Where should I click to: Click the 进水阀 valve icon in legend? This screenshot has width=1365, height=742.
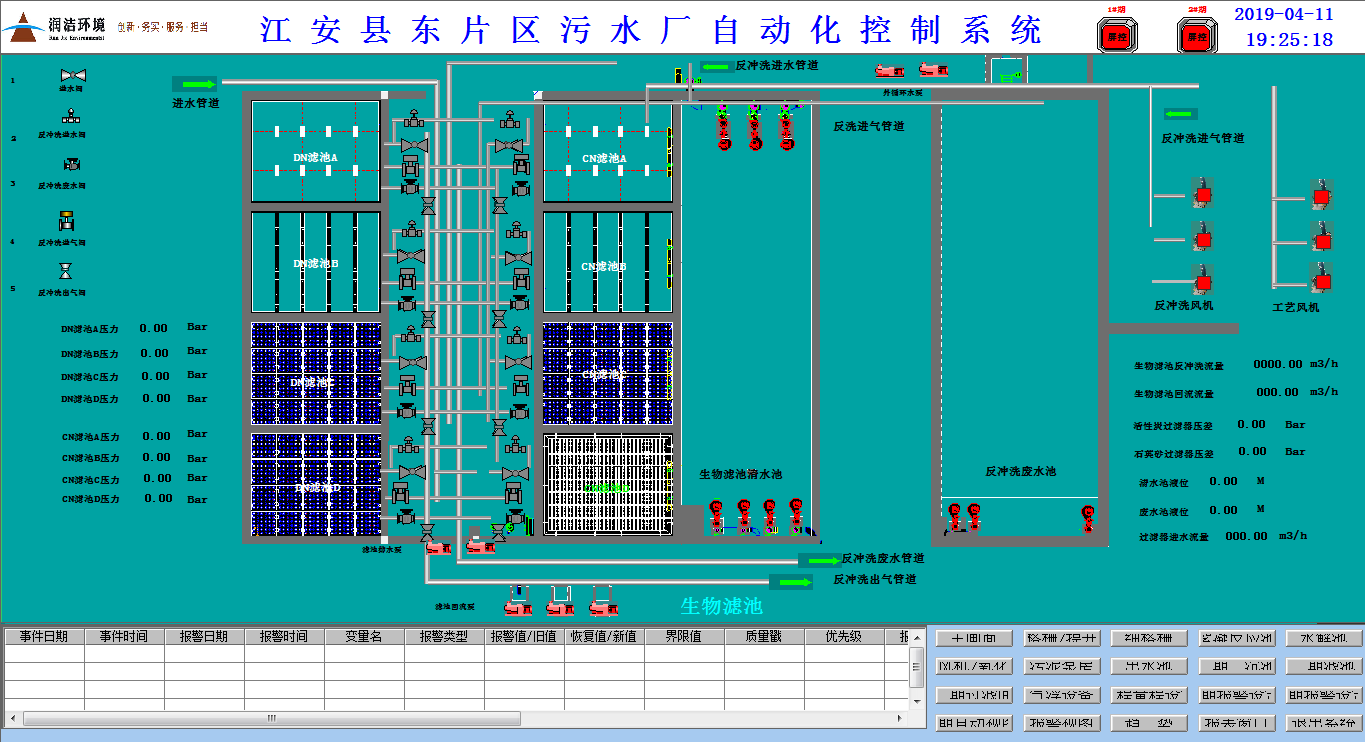click(72, 76)
